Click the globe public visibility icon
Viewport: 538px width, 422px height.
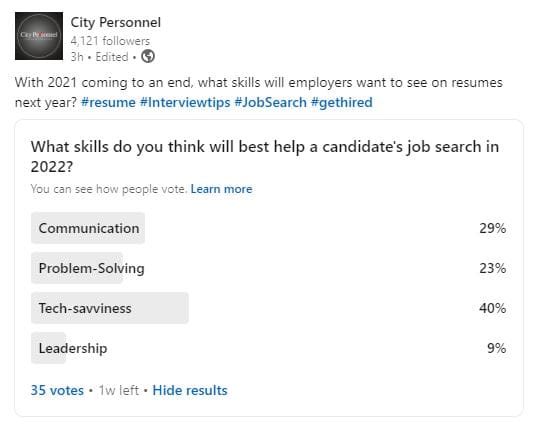click(148, 56)
